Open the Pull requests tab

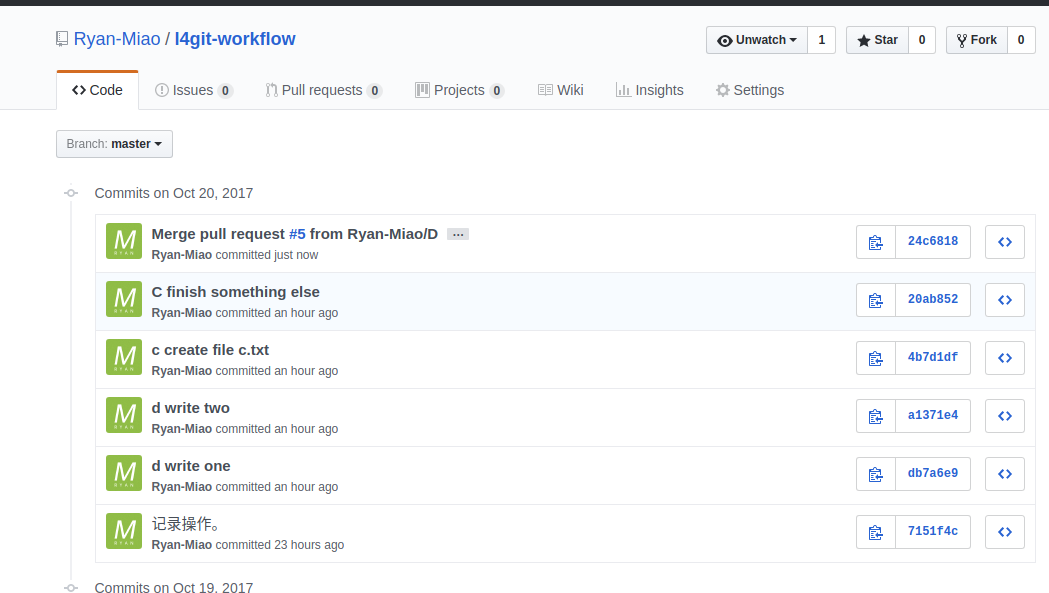tap(323, 90)
